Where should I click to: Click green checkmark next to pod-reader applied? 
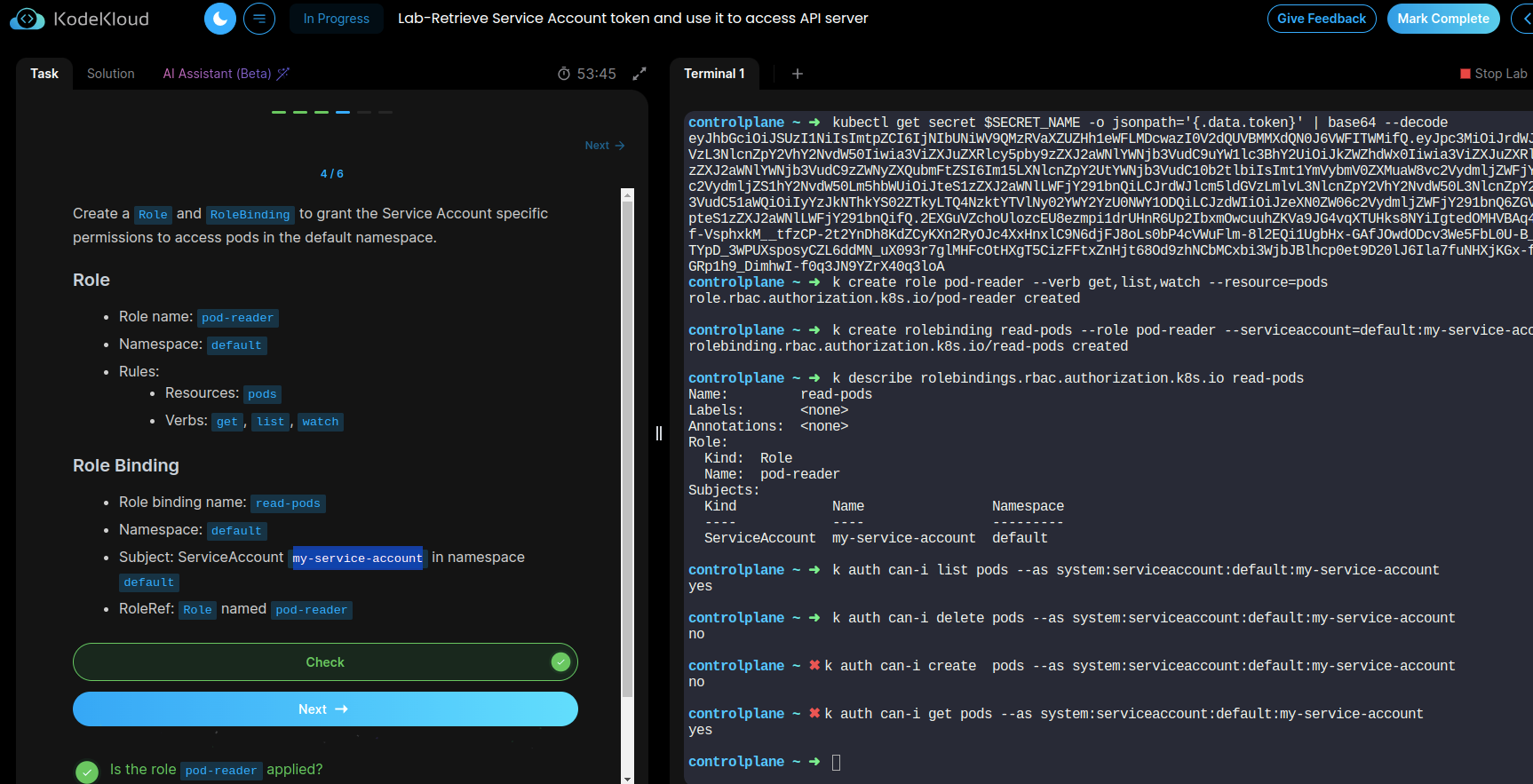(87, 772)
